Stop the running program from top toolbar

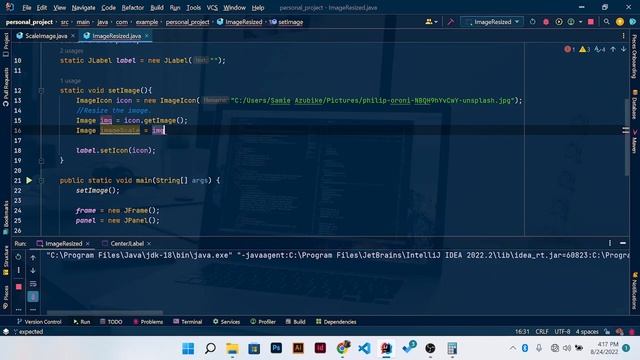(x=591, y=22)
